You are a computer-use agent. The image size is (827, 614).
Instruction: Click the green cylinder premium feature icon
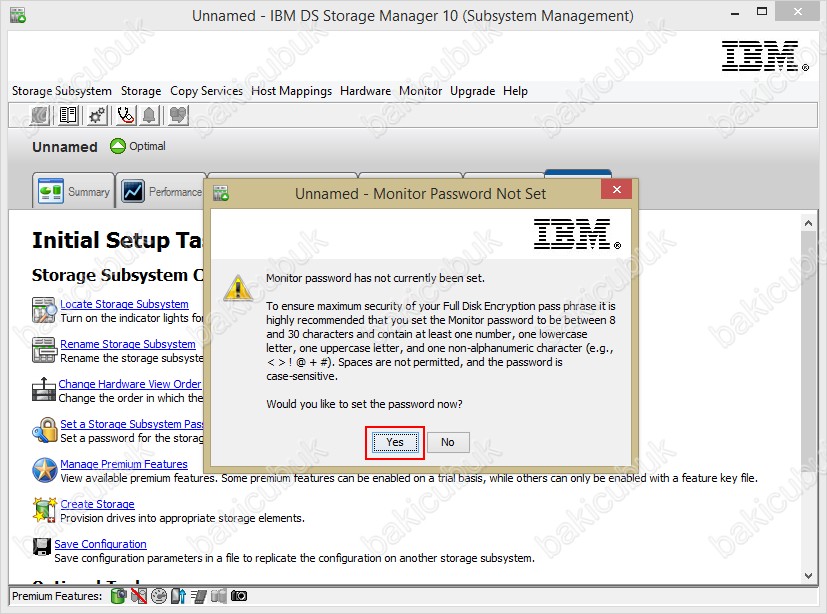[119, 597]
